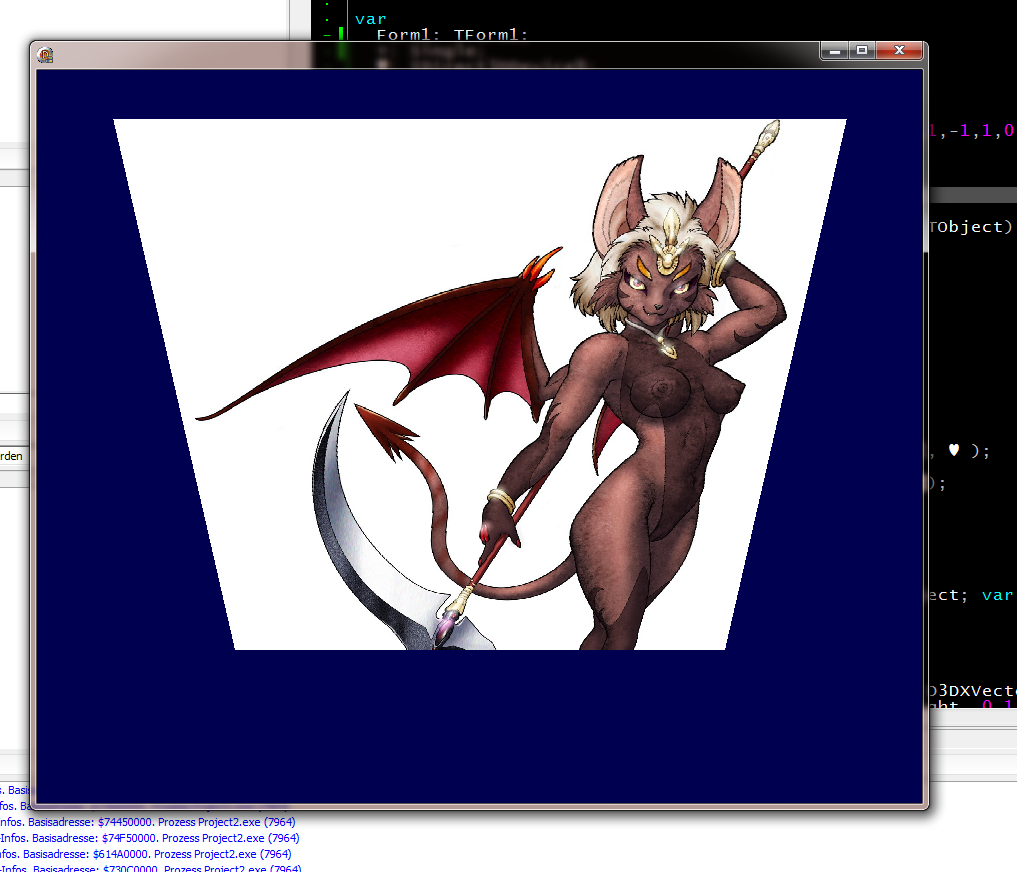Click the application icon in the render window title bar
Screen dimensions: 1017x872
[45, 55]
